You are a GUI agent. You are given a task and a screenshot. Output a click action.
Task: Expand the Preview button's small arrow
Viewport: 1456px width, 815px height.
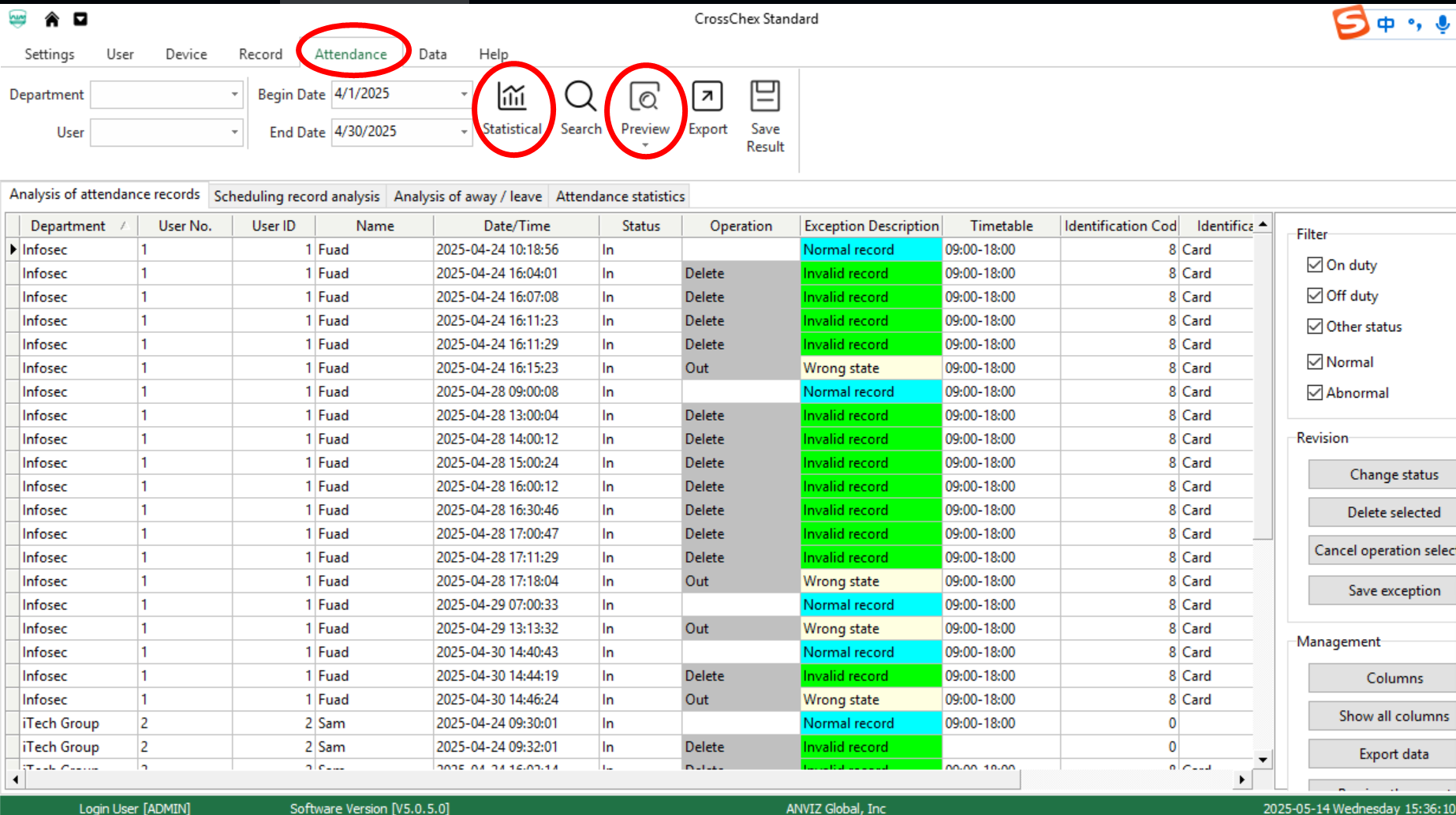pyautogui.click(x=645, y=145)
